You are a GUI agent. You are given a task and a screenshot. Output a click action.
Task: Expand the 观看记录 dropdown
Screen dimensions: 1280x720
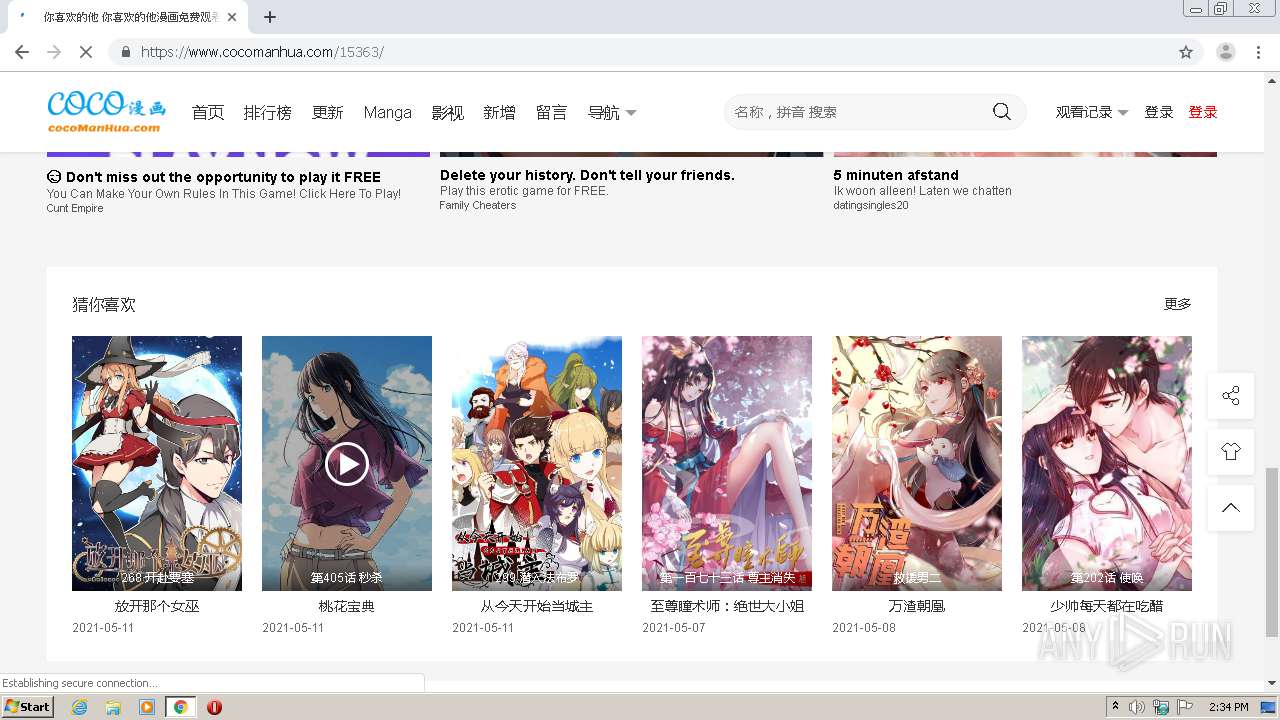(x=1092, y=112)
